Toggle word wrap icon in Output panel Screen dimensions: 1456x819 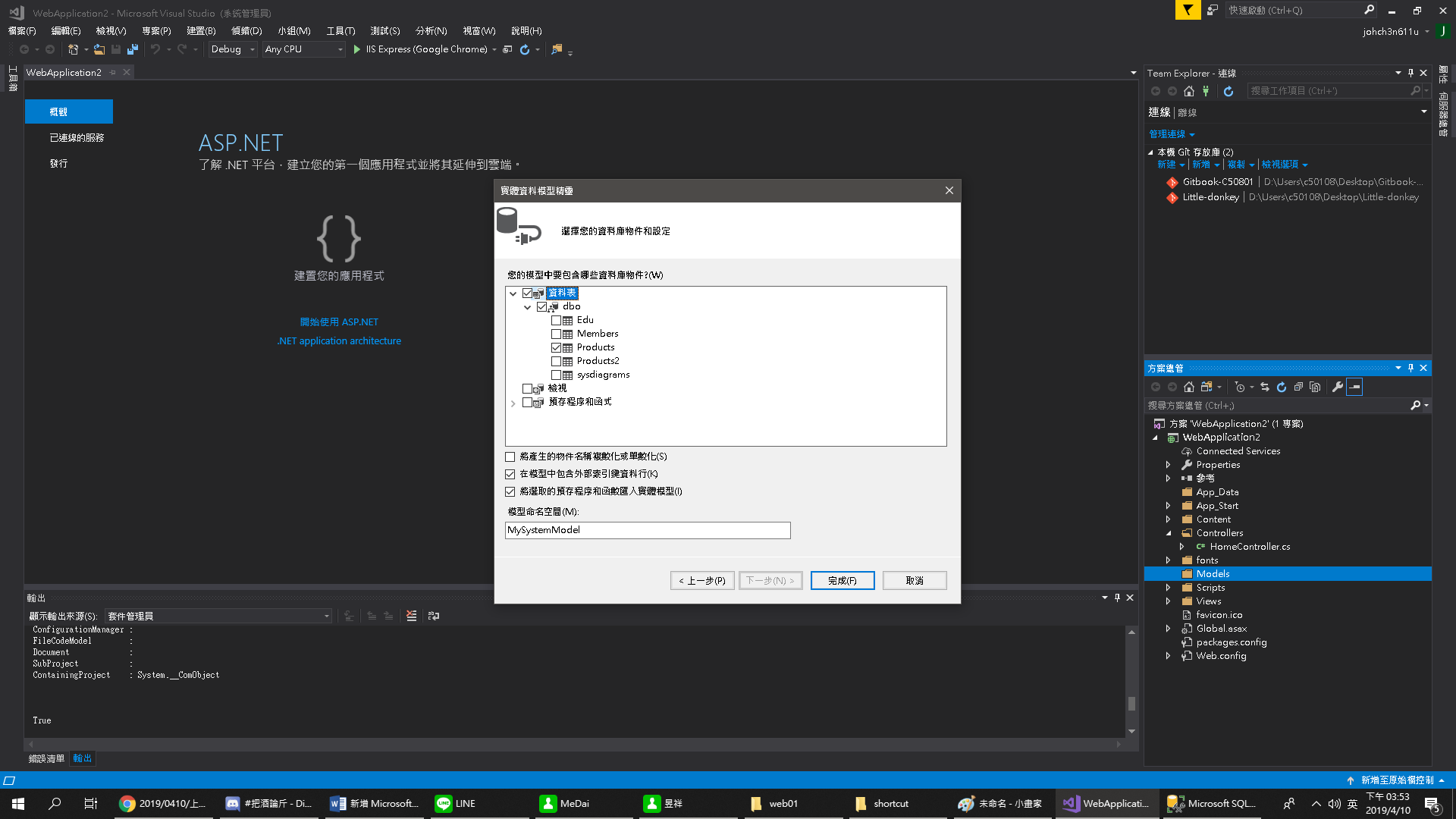434,616
